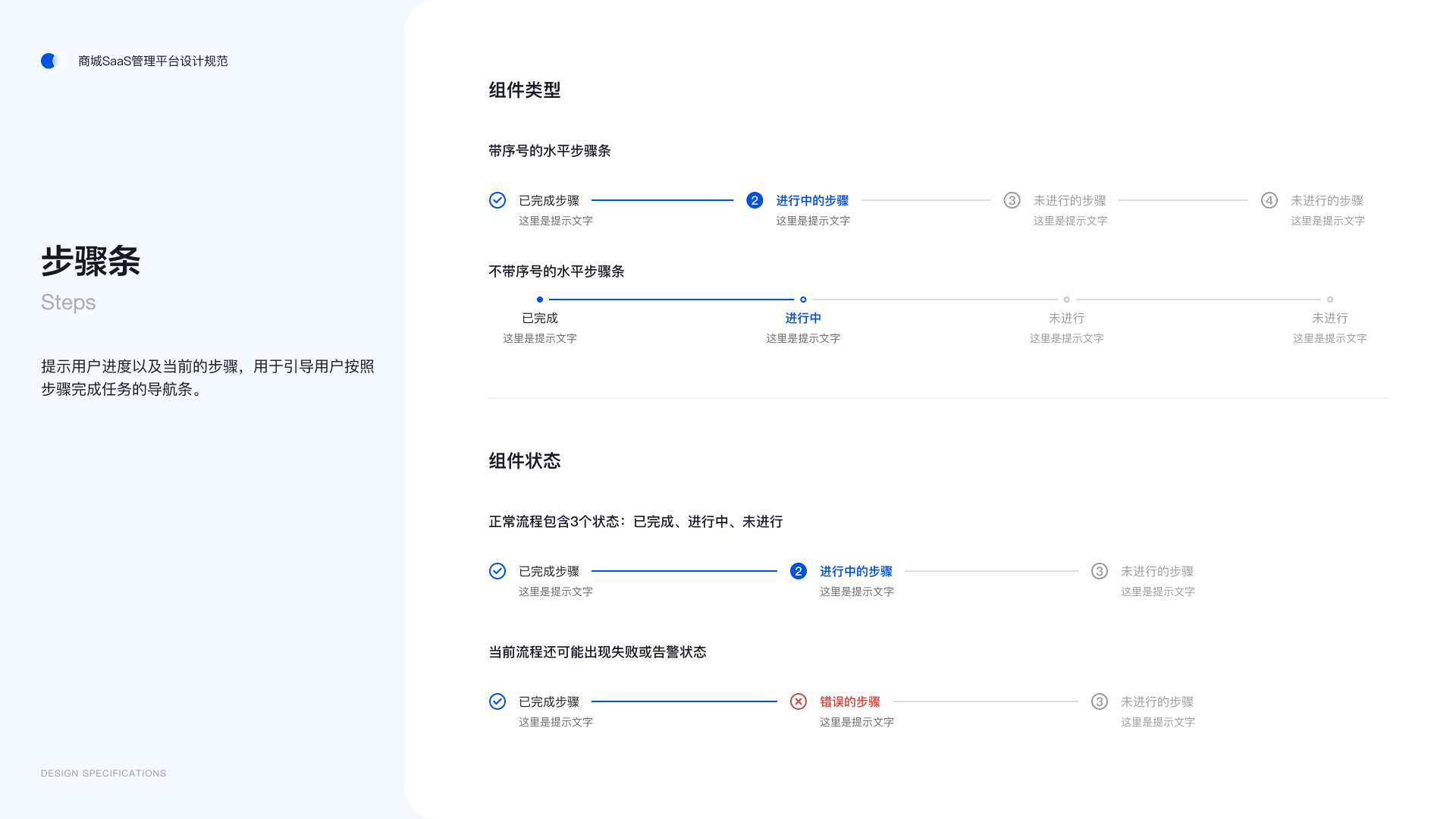Click the step number 4 circle icon
1456x819 pixels.
tap(1269, 200)
